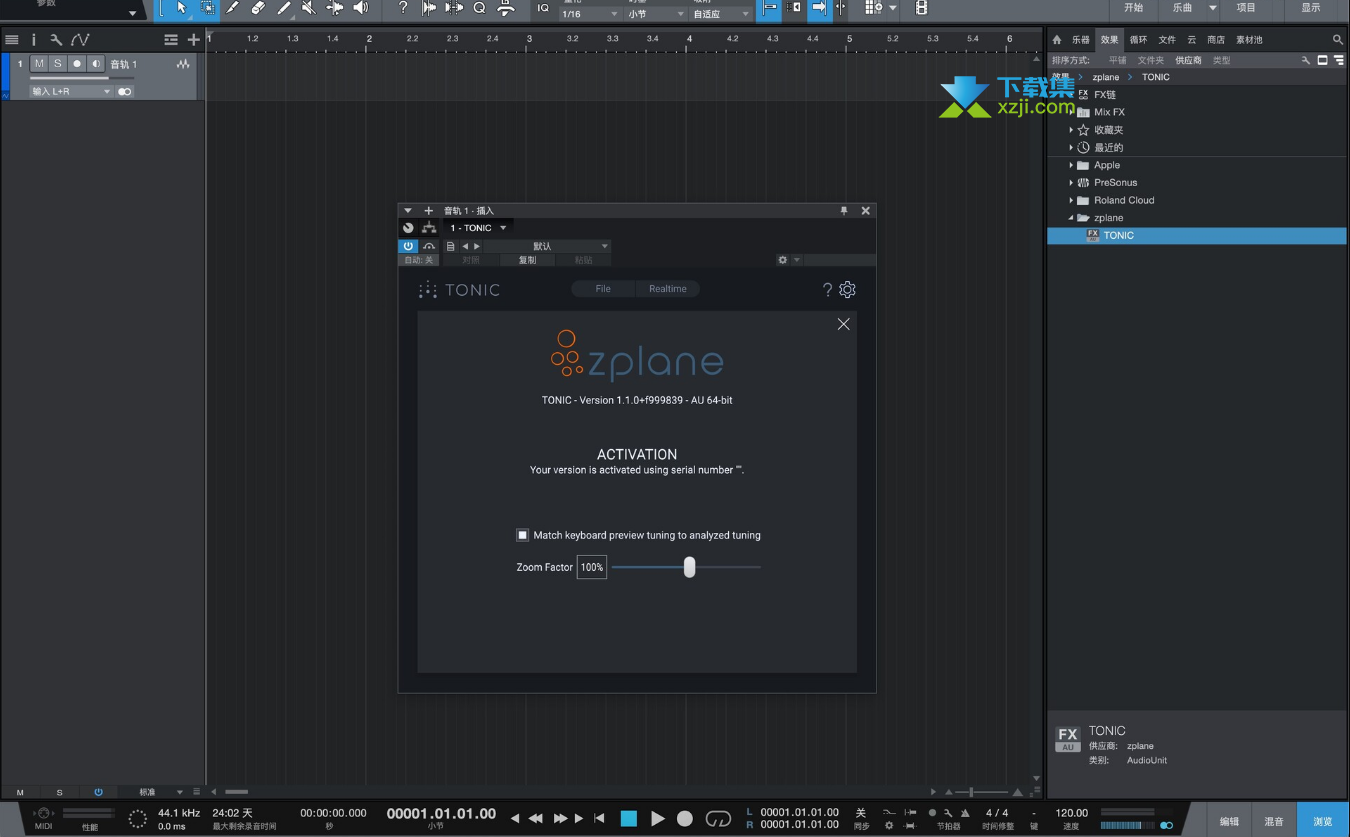Select the Eraser tool

258,8
